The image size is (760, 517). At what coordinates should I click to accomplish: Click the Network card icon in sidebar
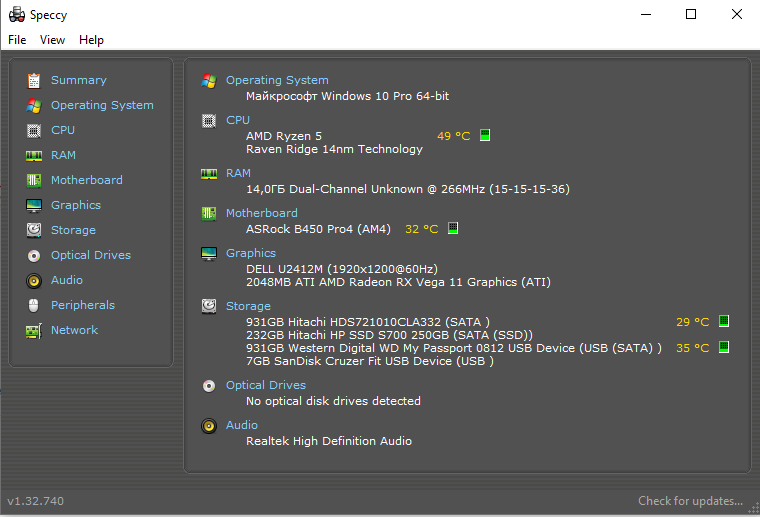pos(34,331)
